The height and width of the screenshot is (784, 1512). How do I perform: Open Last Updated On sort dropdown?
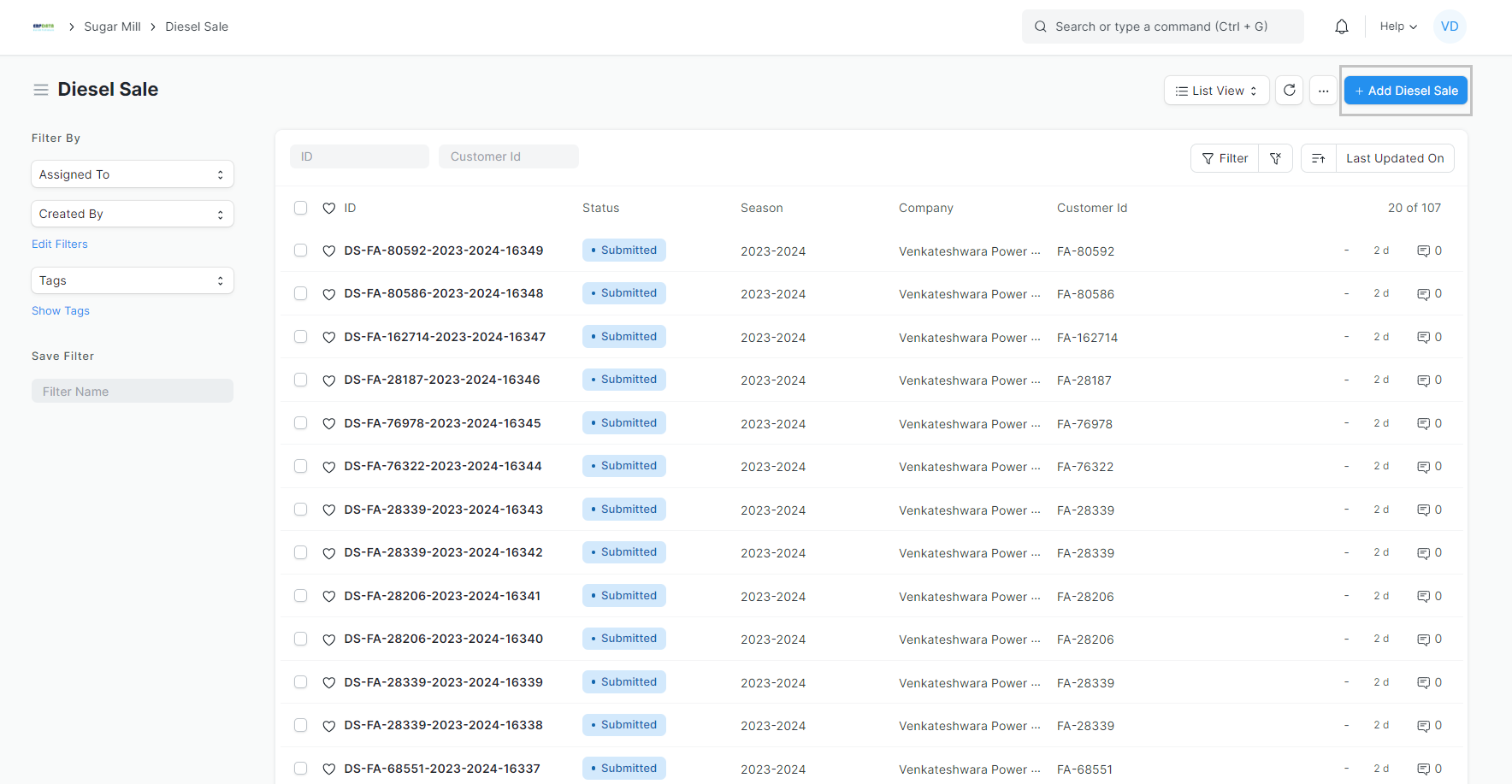[1395, 158]
